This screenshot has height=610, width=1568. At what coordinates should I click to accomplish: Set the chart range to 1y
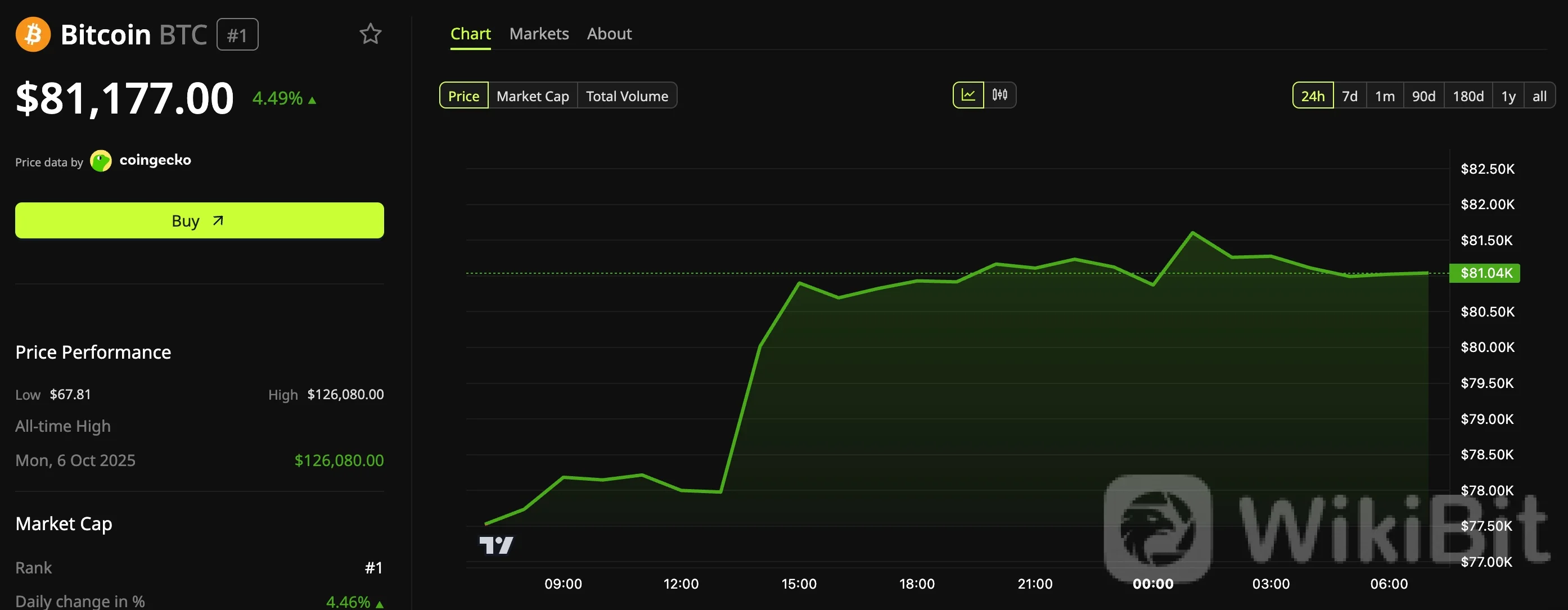(x=1508, y=96)
